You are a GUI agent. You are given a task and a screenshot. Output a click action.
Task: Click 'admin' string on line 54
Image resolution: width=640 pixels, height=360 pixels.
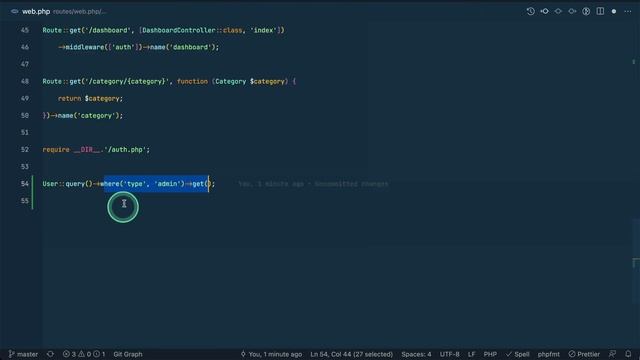168,184
